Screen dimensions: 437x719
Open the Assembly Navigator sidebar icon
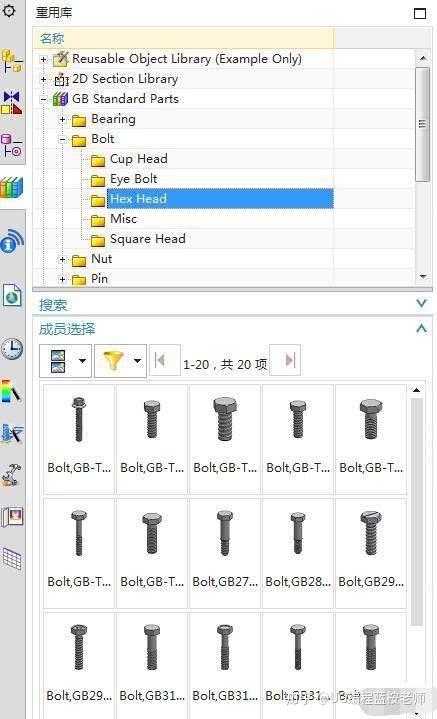point(11,61)
